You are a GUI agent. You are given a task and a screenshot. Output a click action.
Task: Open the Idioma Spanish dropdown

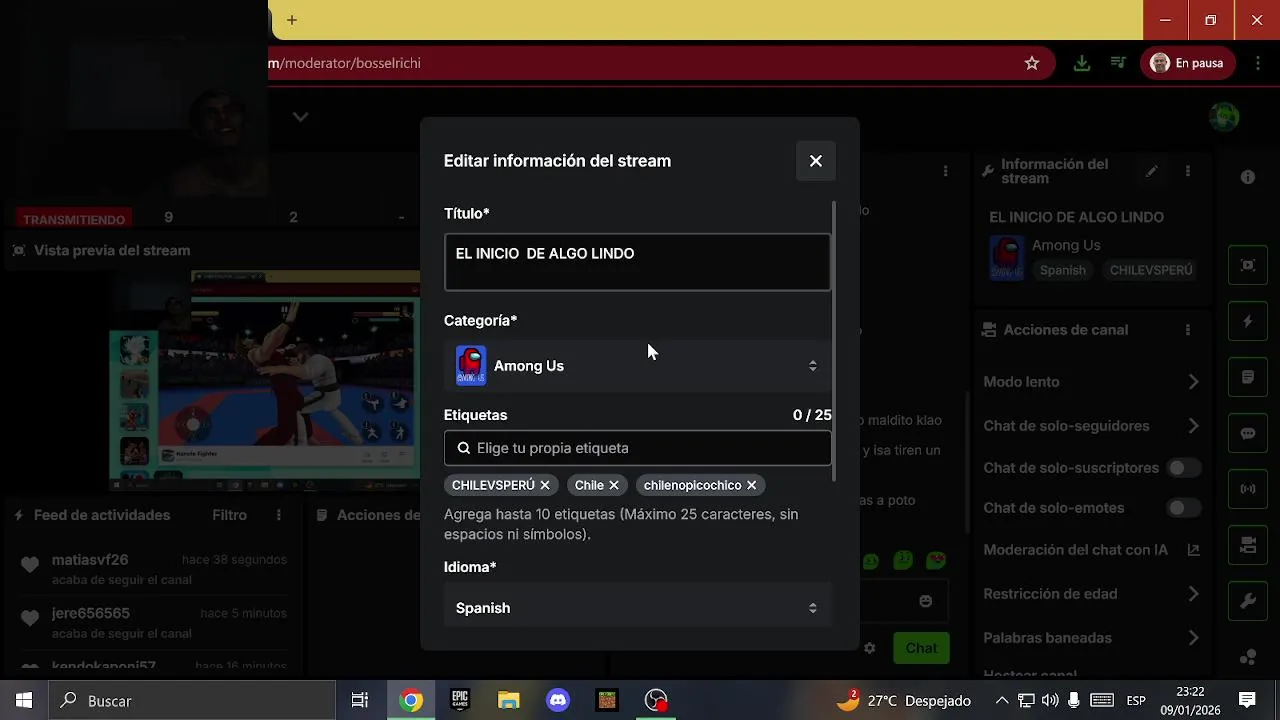[637, 608]
